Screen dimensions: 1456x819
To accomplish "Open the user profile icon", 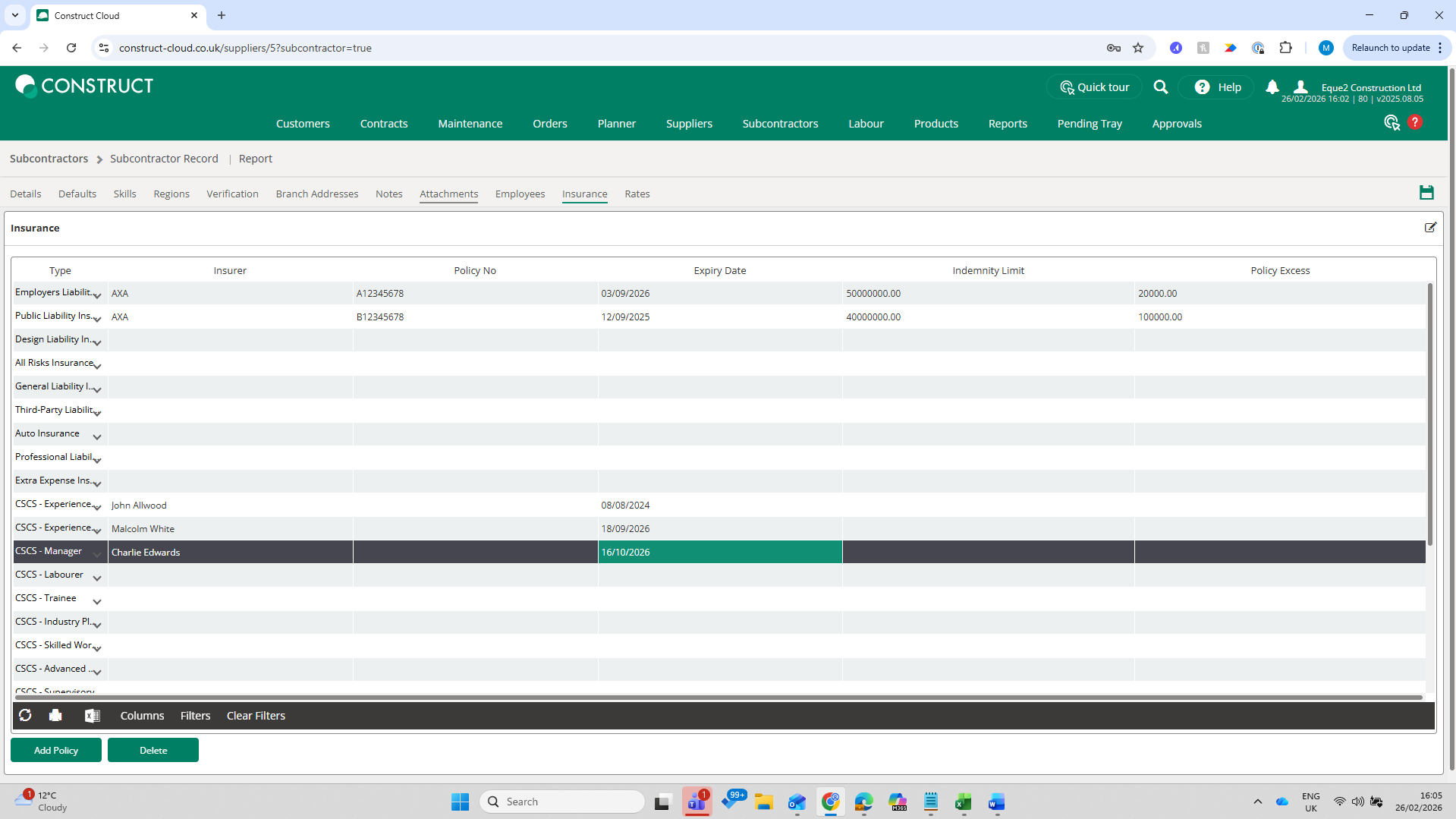I will (1300, 87).
